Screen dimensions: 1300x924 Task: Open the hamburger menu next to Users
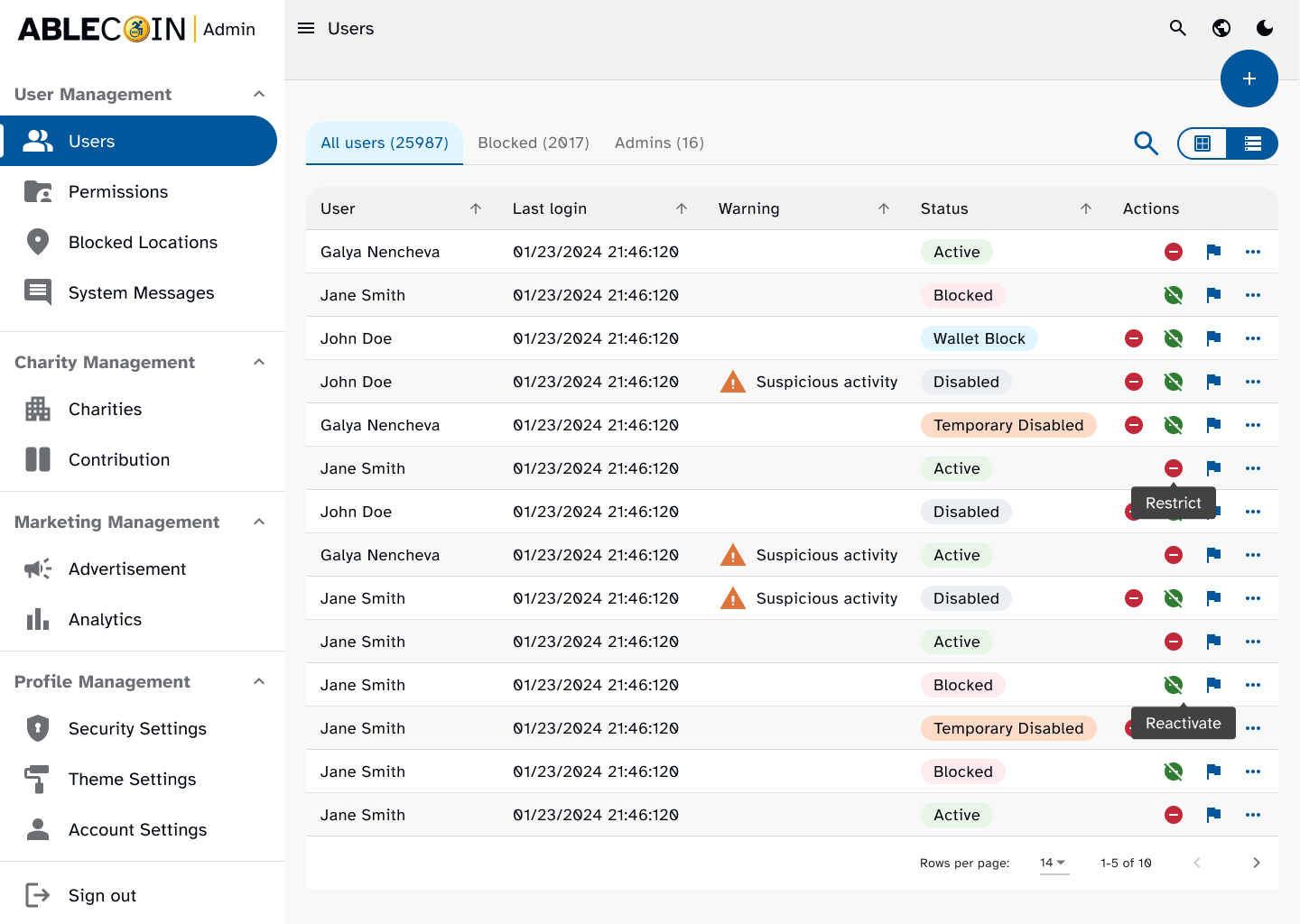click(x=306, y=28)
